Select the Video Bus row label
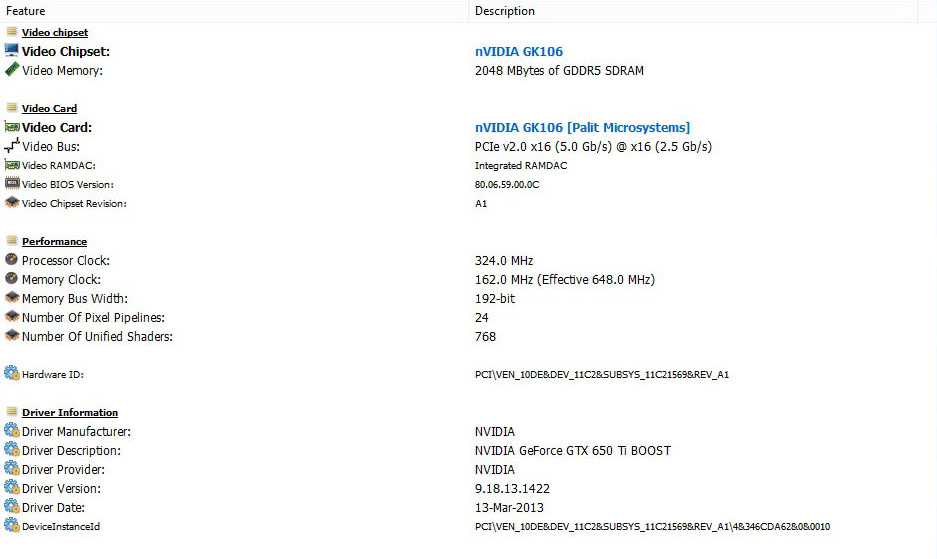The height and width of the screenshot is (559, 937). coord(51,146)
